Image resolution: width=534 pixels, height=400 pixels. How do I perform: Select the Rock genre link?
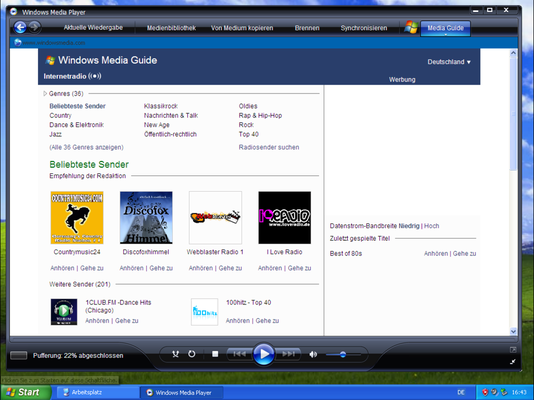click(x=246, y=125)
